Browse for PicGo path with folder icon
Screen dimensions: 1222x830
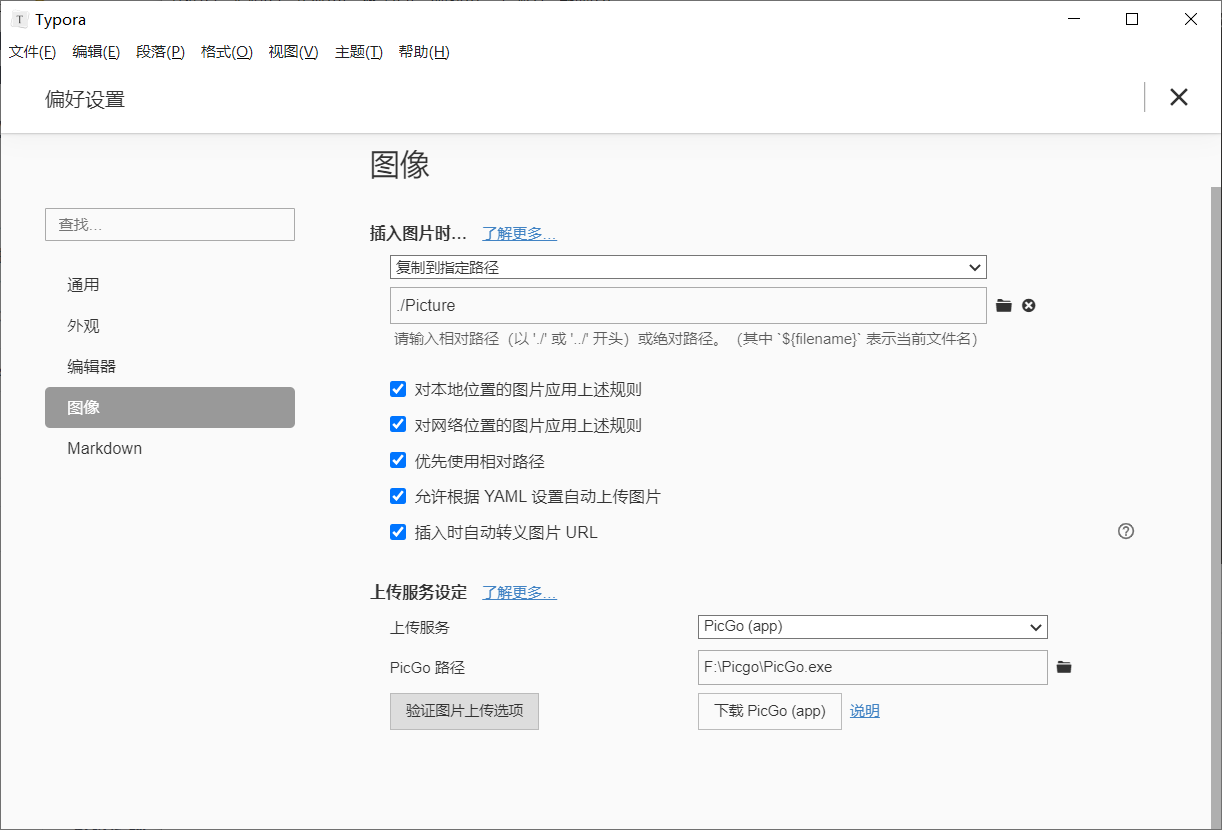pos(1064,667)
